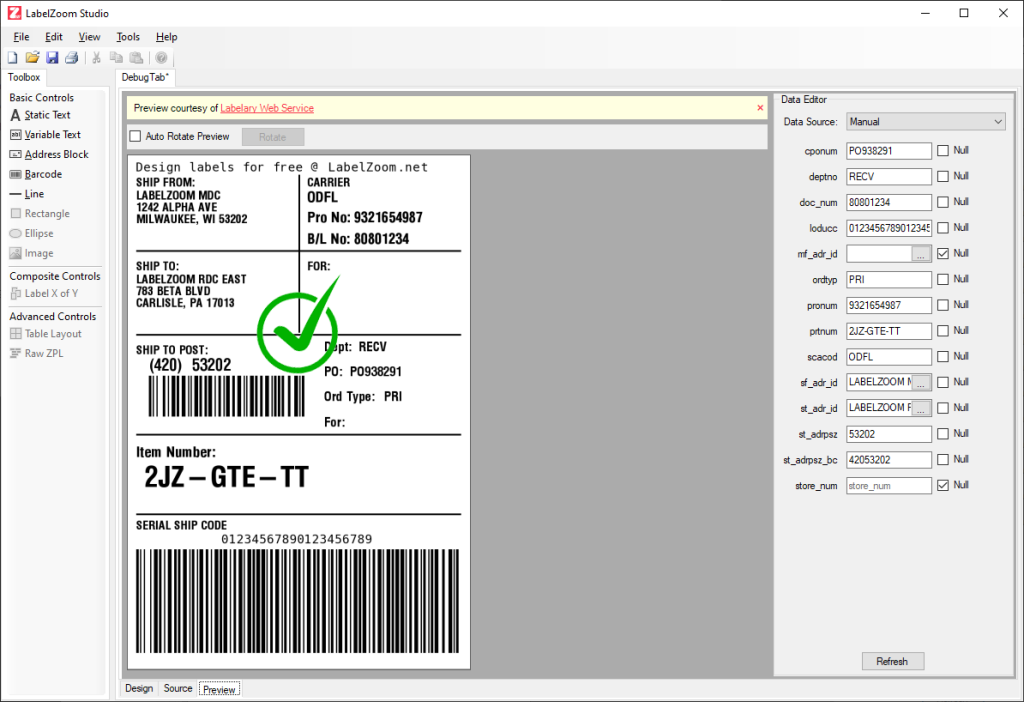Image resolution: width=1024 pixels, height=702 pixels.
Task: Check Null for st_adrpsz_bc
Action: tap(943, 460)
